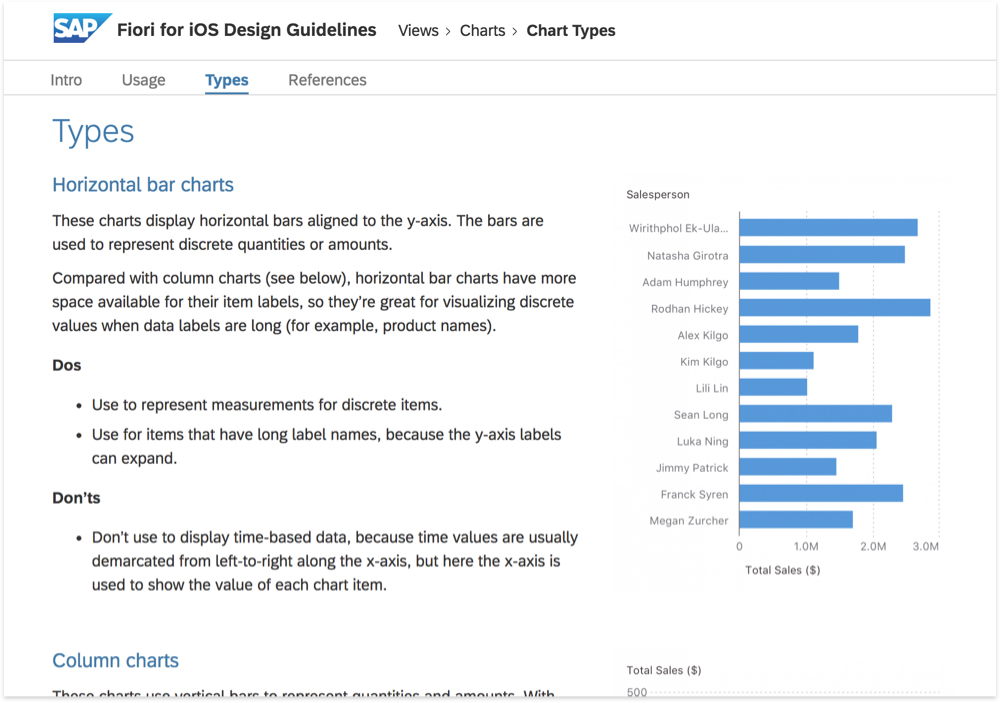Switch to the Intro tab
The width and height of the screenshot is (1000, 703).
point(66,80)
